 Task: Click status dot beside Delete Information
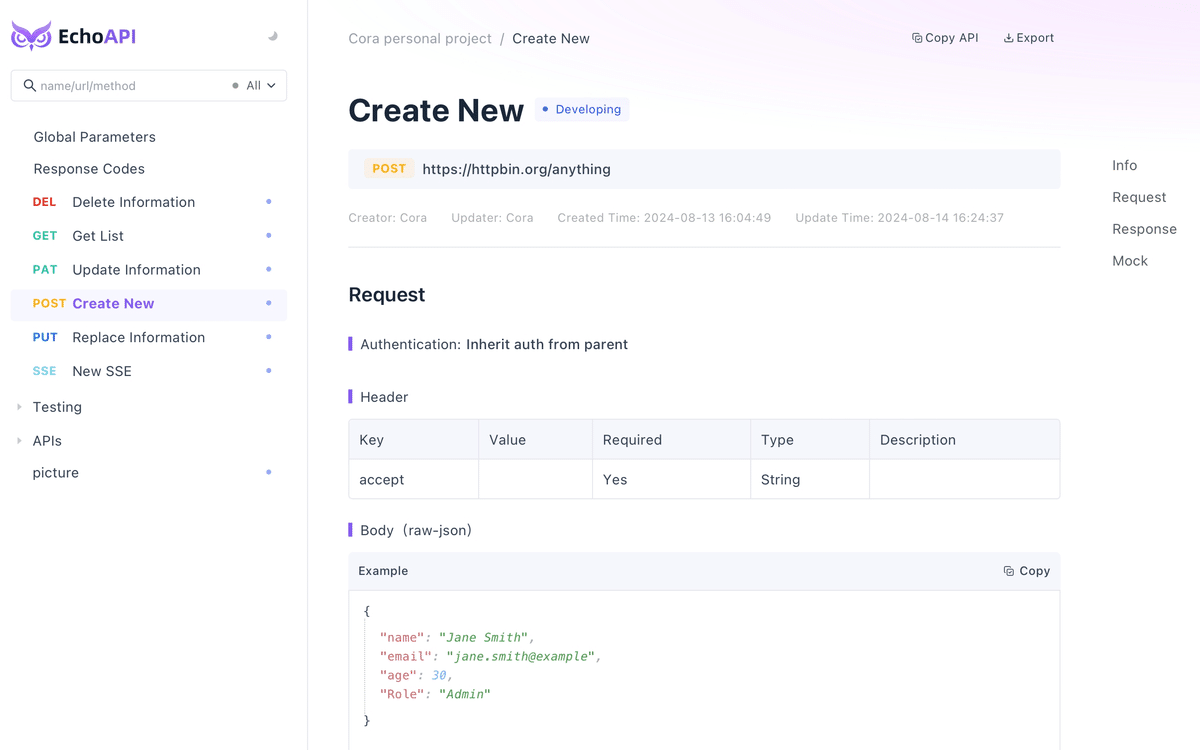tap(269, 202)
